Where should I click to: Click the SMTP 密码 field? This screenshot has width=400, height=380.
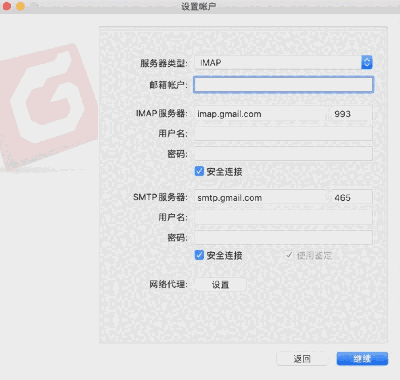pyautogui.click(x=283, y=238)
